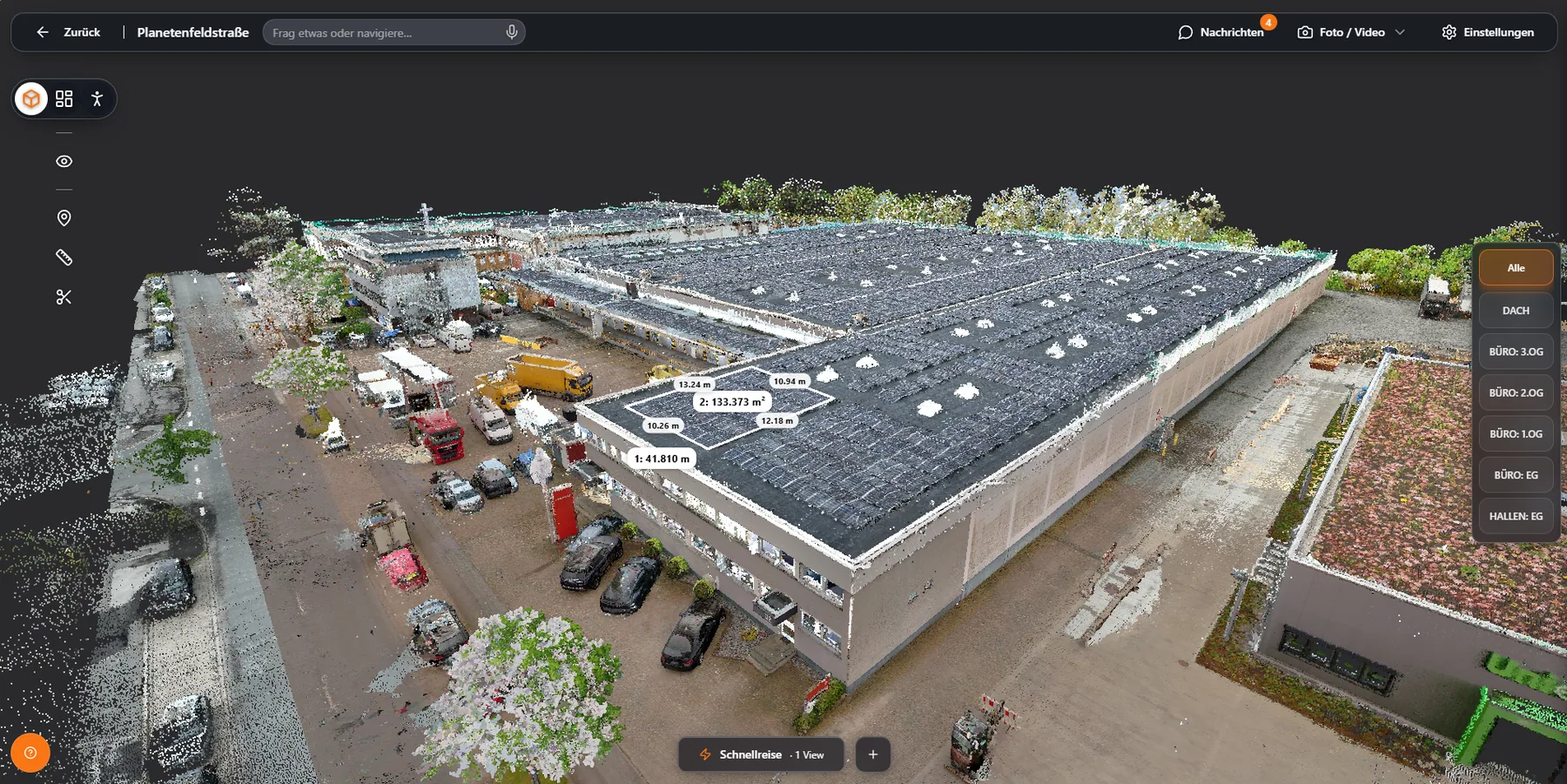Click the 10.26 m edge length label
Screen dimensions: 1567x784
(663, 426)
